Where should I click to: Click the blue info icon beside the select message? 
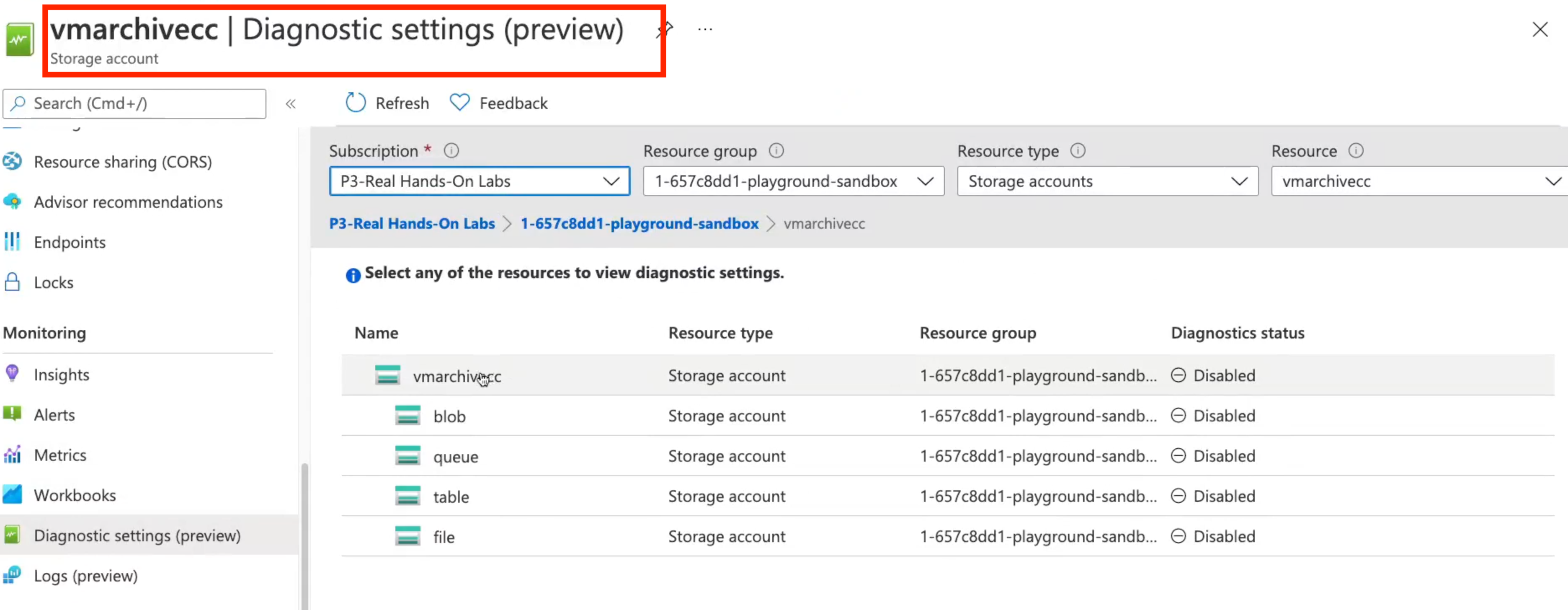[353, 275]
